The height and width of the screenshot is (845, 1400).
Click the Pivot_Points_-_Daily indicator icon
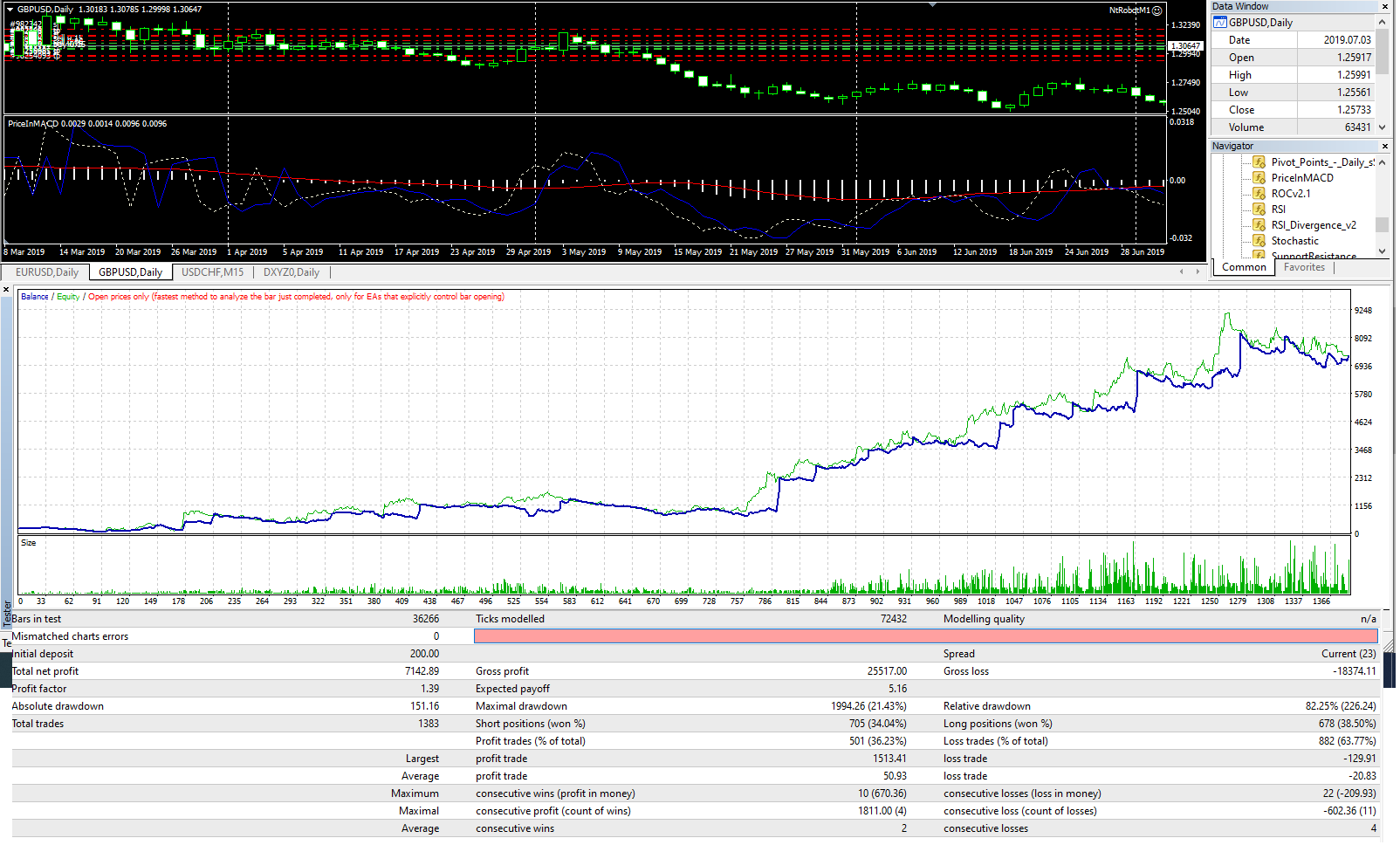tap(1259, 161)
